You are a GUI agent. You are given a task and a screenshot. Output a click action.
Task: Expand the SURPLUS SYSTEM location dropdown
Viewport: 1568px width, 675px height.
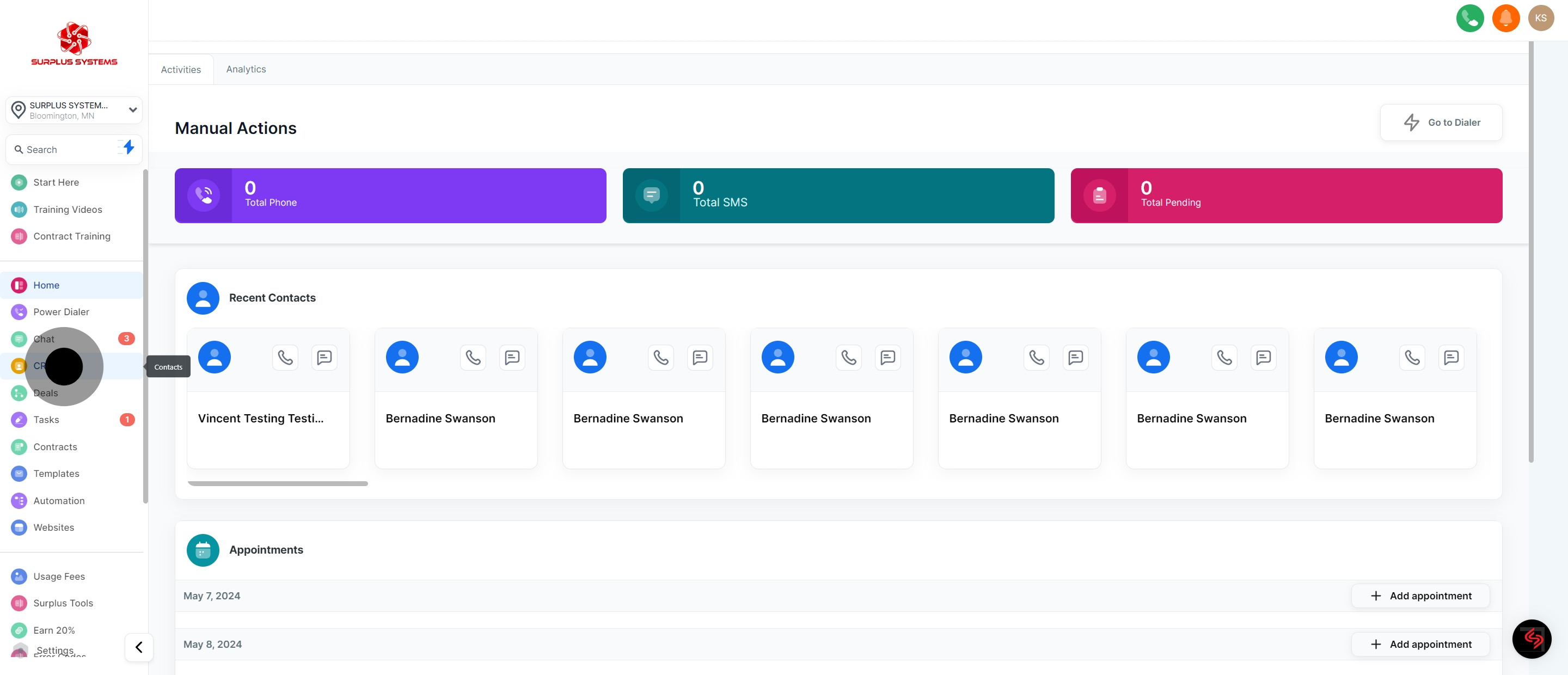(x=132, y=110)
